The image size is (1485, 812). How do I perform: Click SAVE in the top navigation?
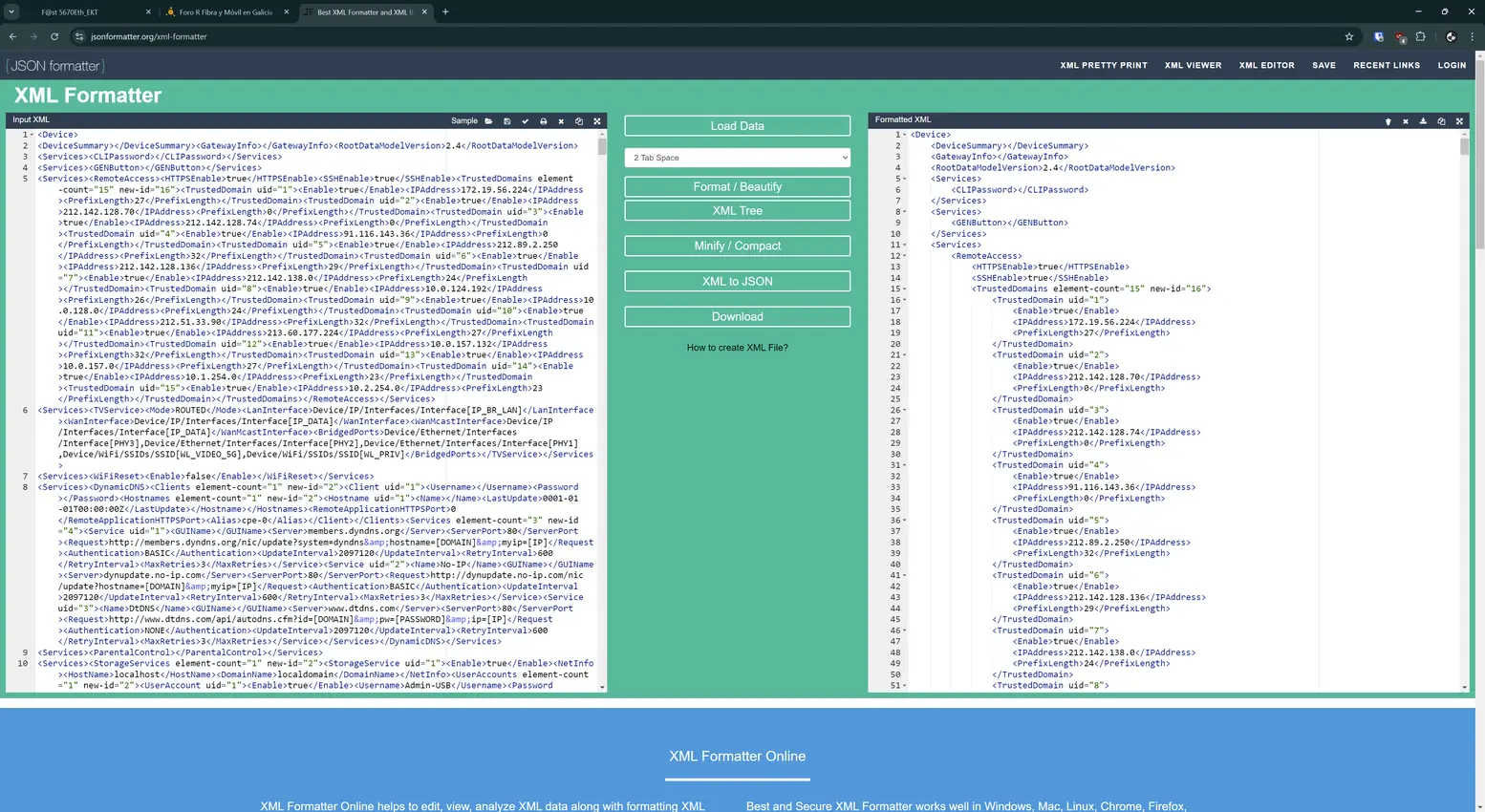pos(1324,65)
